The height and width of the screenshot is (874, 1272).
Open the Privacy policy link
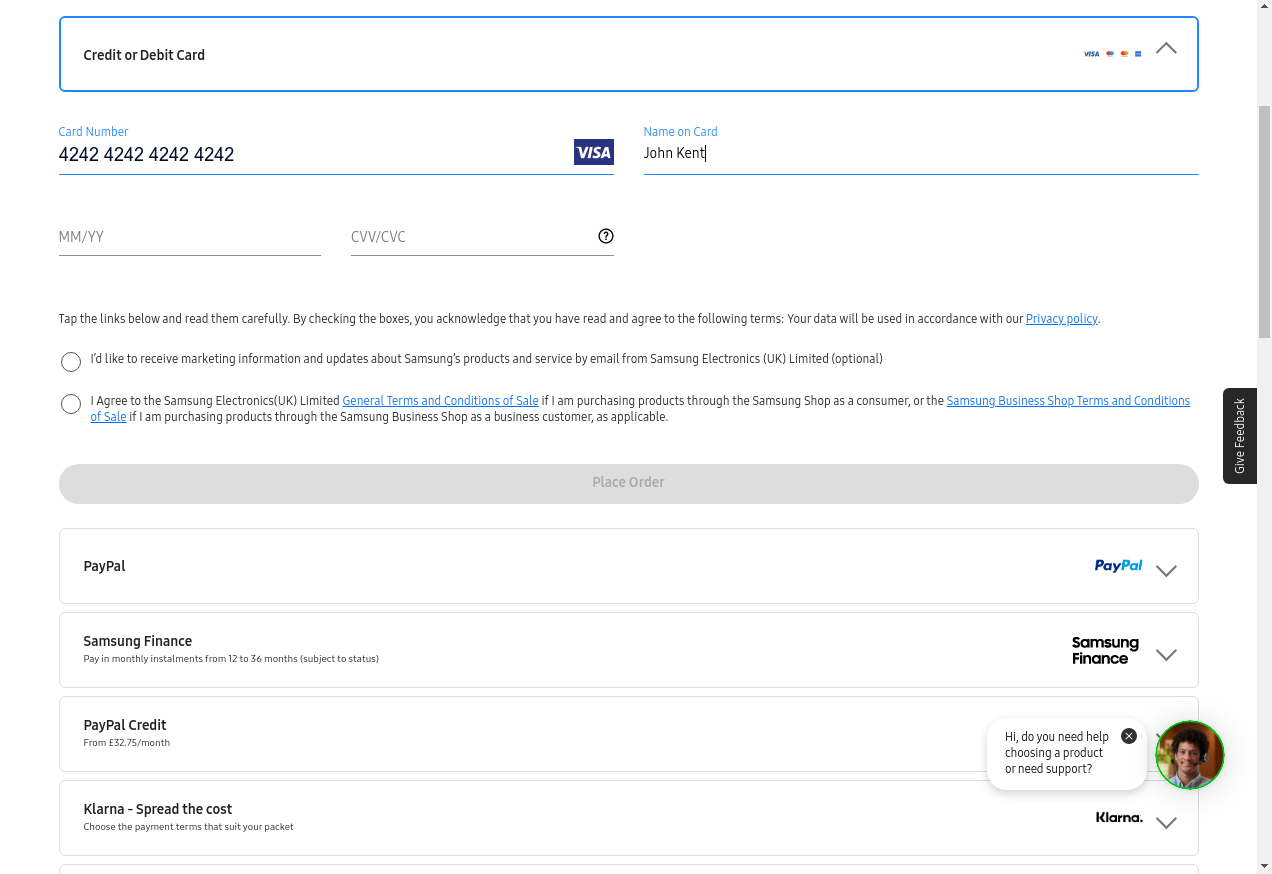1061,319
